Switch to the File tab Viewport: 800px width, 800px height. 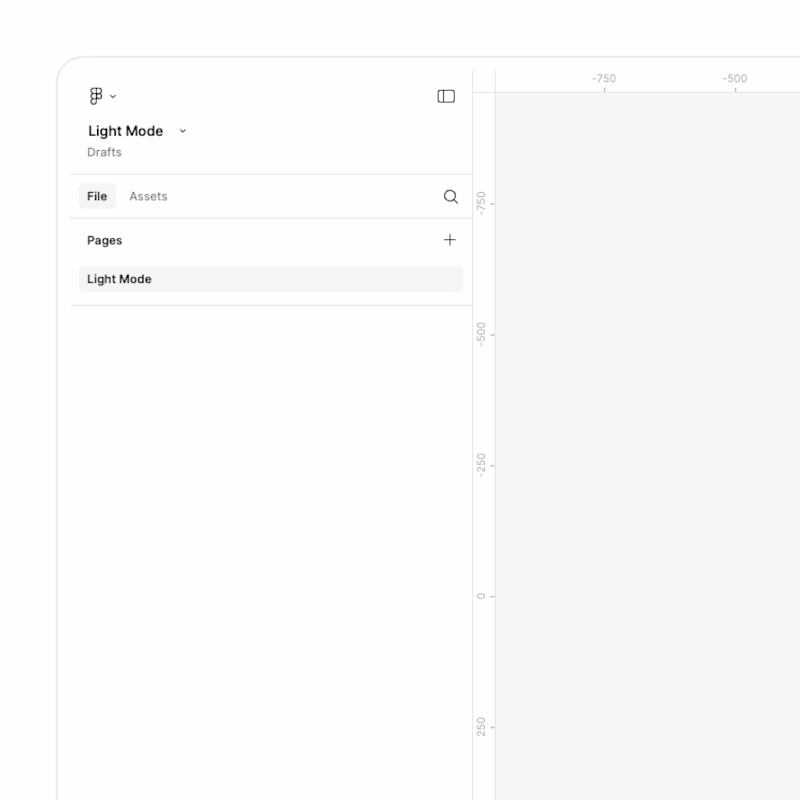pos(97,196)
